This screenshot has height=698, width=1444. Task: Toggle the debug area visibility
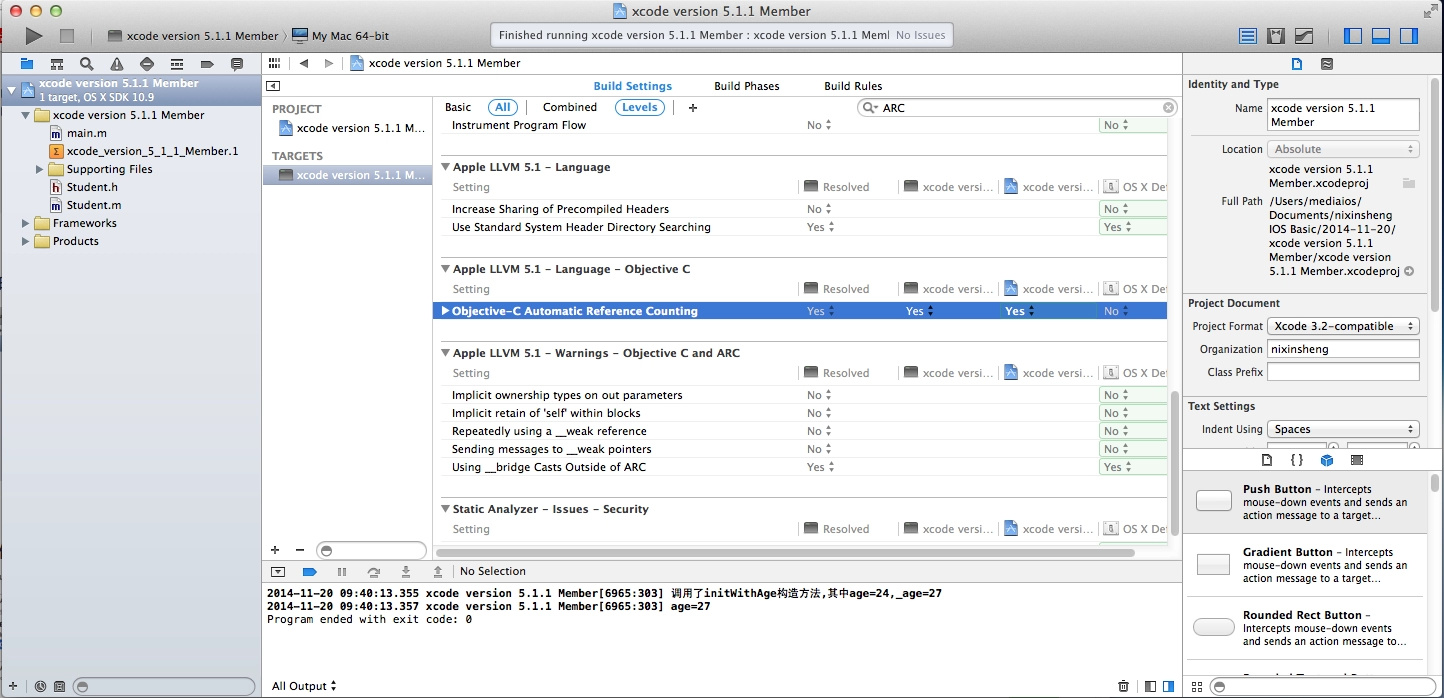point(1381,36)
